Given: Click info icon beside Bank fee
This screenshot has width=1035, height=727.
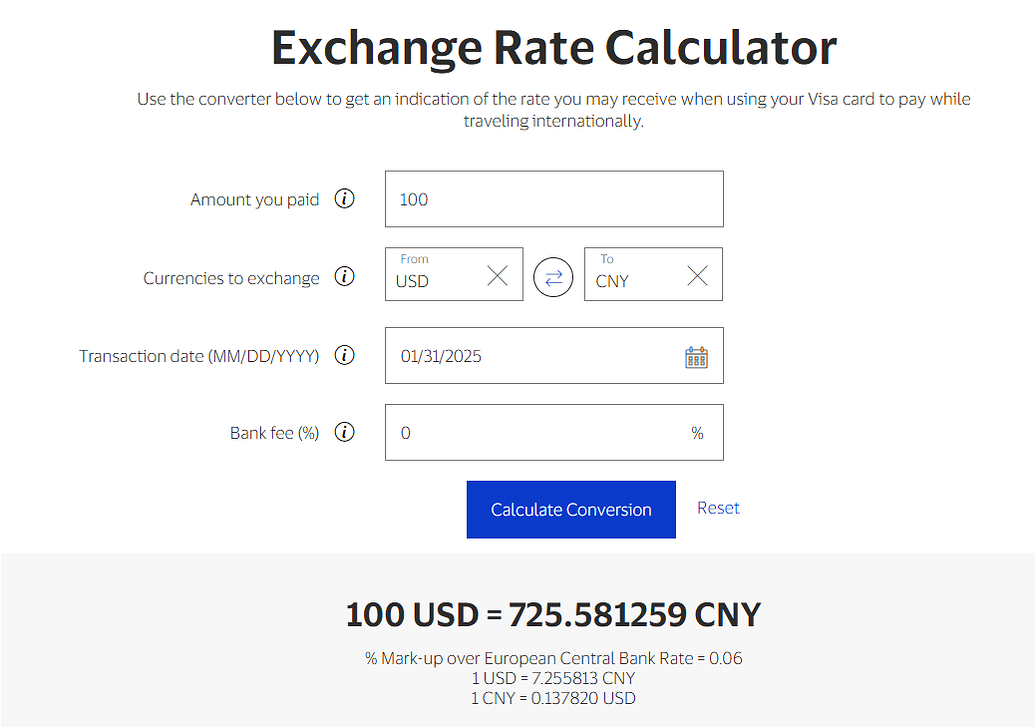Looking at the screenshot, I should pyautogui.click(x=344, y=433).
